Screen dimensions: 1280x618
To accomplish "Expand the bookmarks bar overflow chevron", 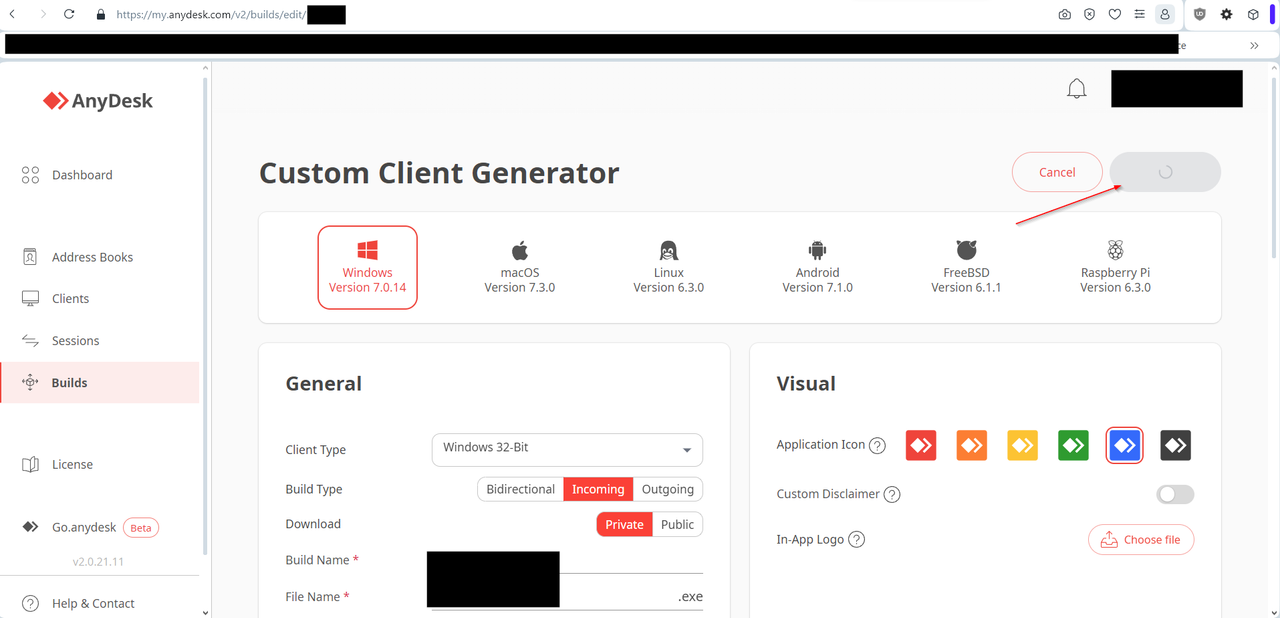I will (1254, 45).
